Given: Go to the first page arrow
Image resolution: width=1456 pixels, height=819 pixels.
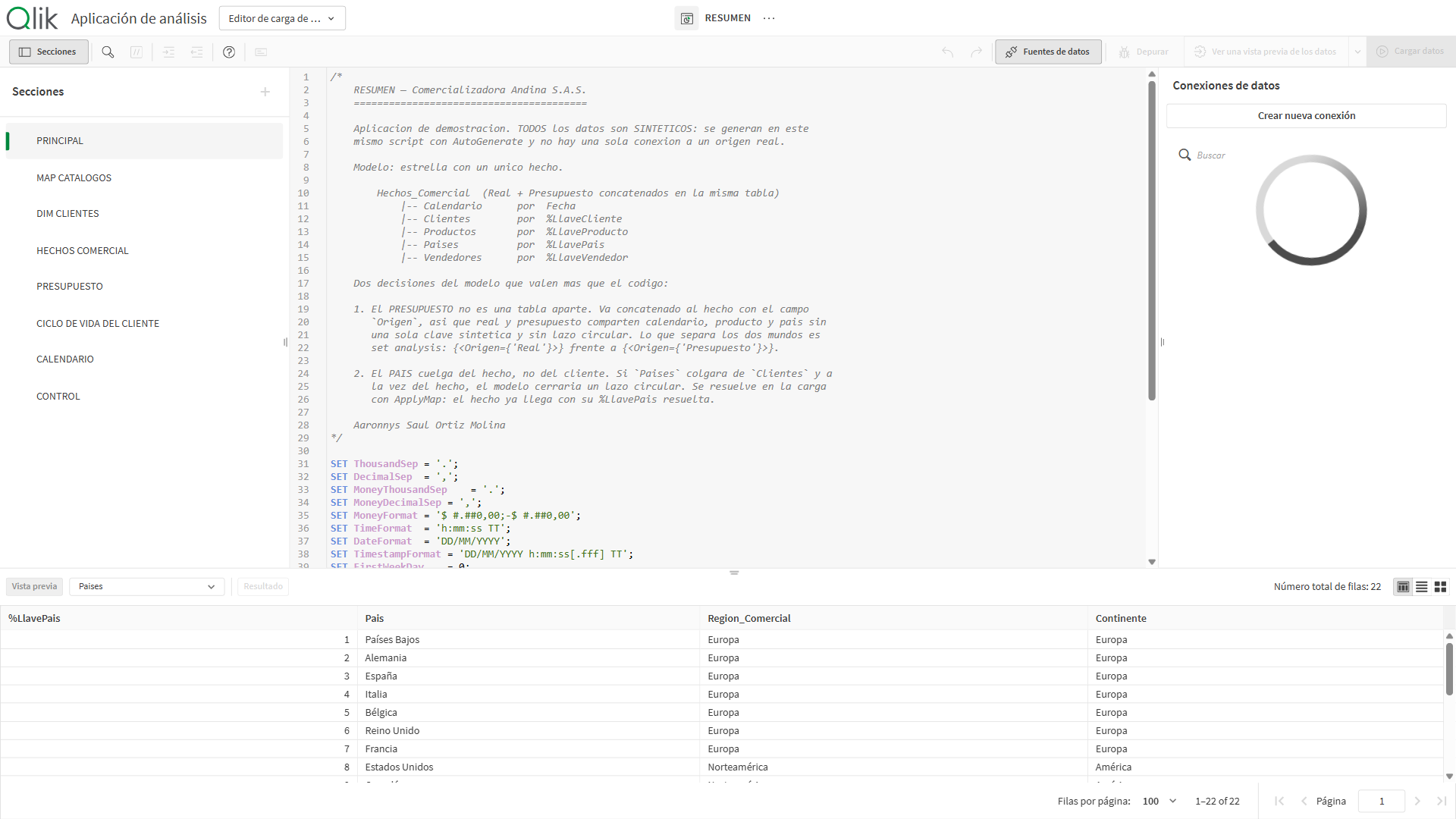Looking at the screenshot, I should point(1279,801).
